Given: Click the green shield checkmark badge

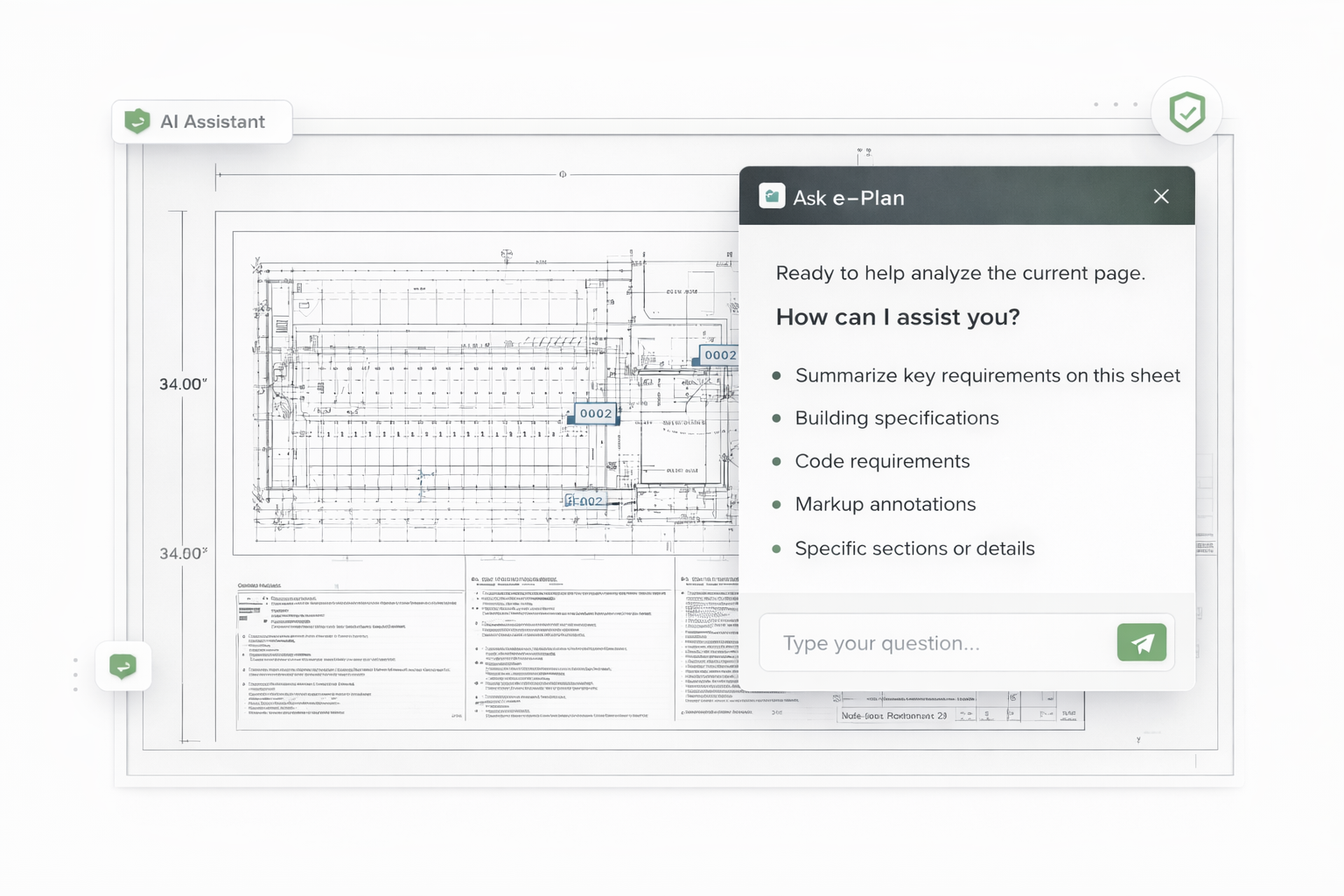Looking at the screenshot, I should [x=1186, y=112].
